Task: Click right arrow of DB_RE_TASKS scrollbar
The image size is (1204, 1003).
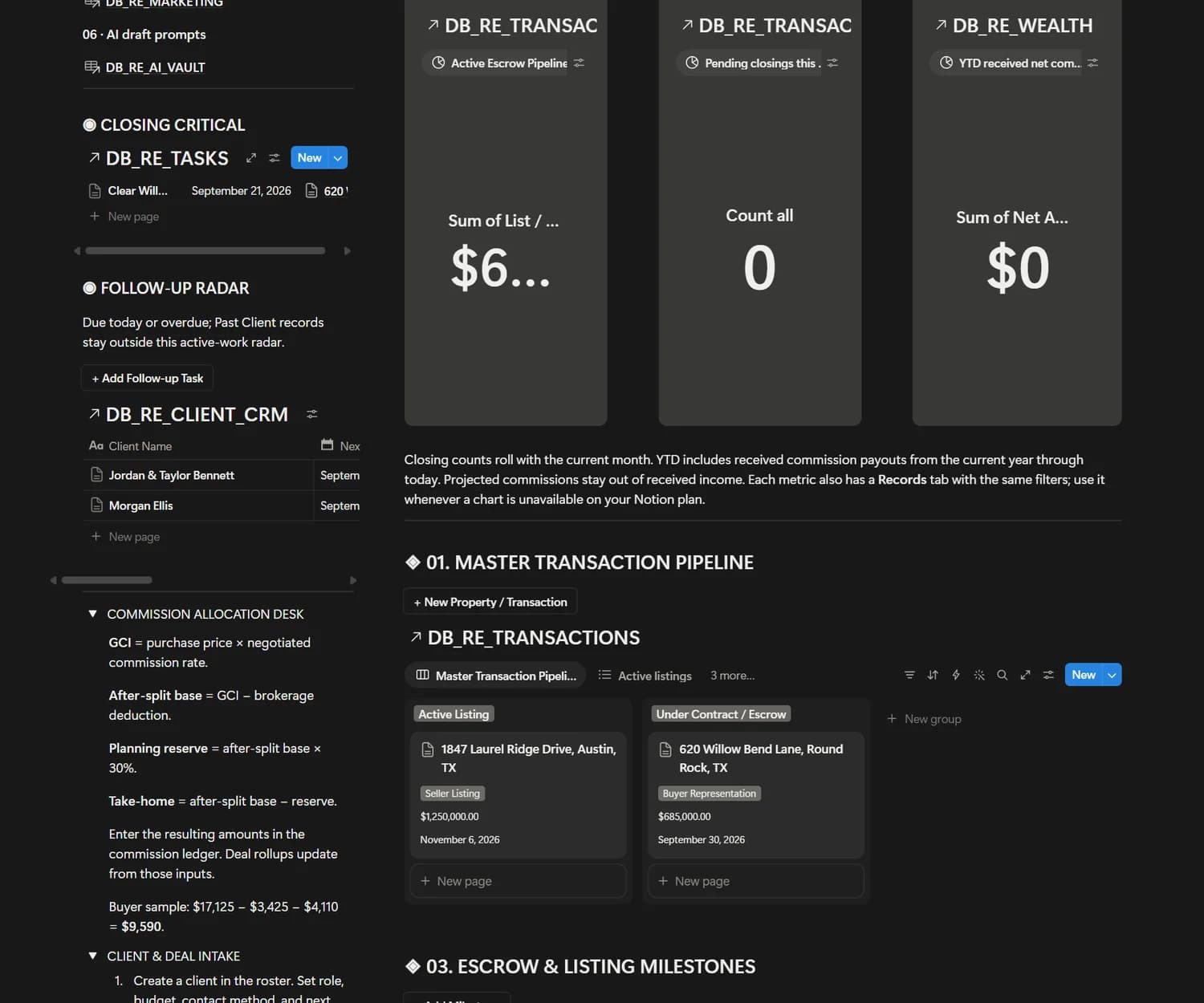Action: pos(348,251)
